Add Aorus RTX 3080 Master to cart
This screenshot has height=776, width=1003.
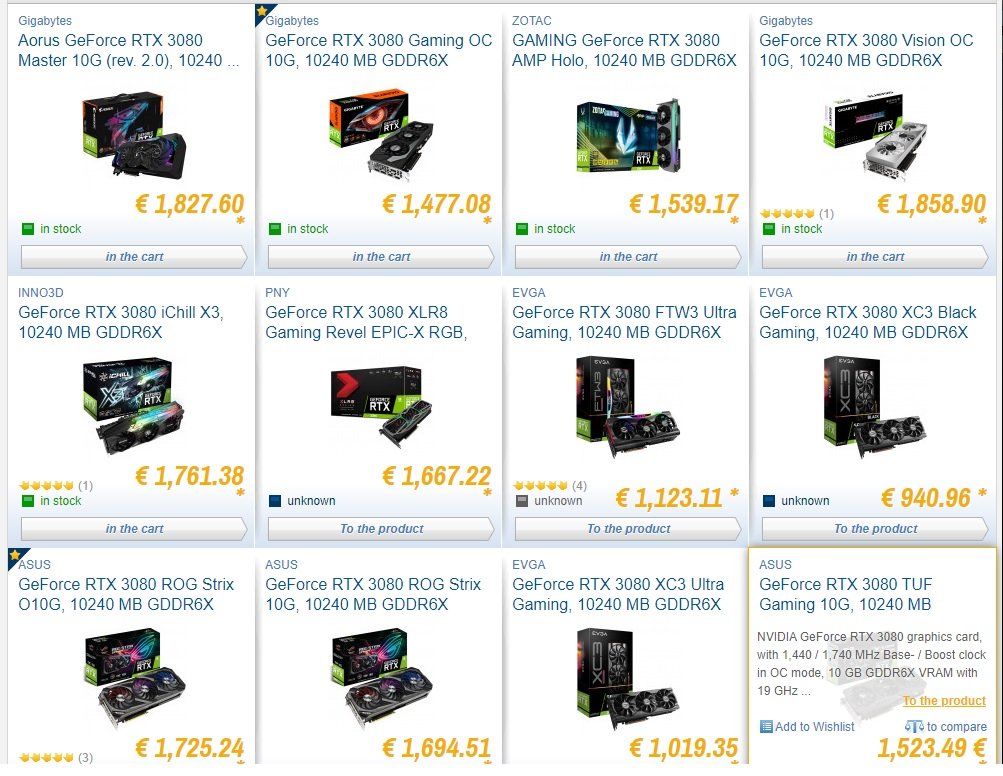click(x=134, y=257)
